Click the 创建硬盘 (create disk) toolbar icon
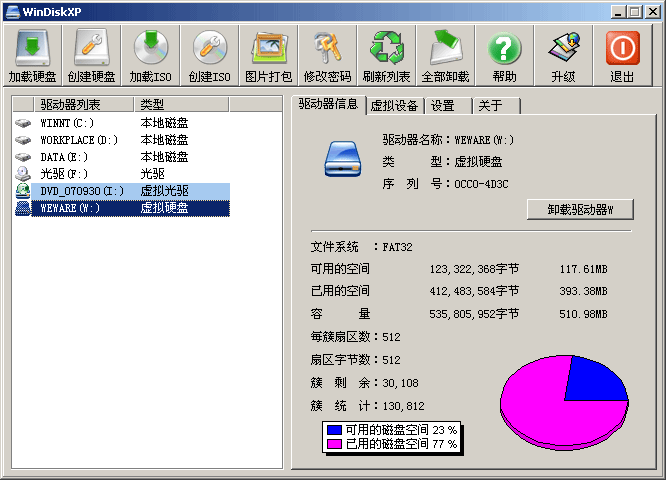 [91, 57]
